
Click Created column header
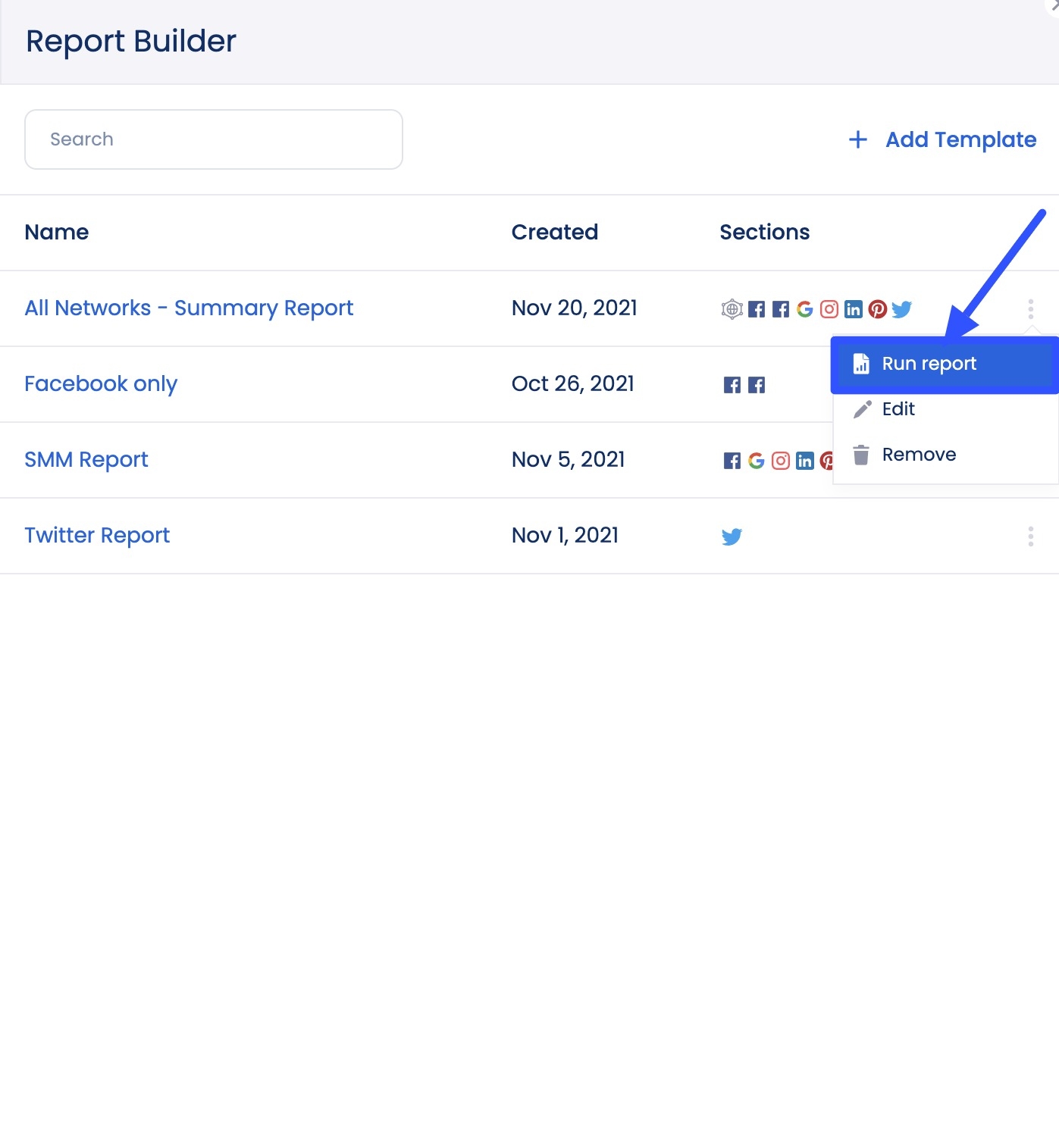(x=555, y=232)
